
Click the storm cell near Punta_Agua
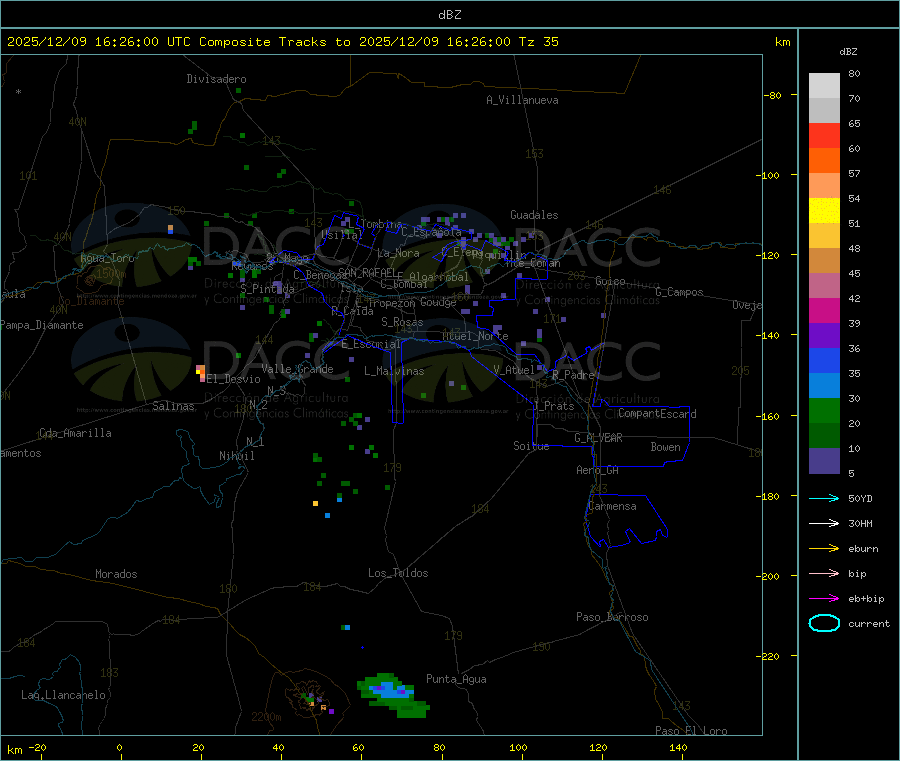[x=393, y=694]
